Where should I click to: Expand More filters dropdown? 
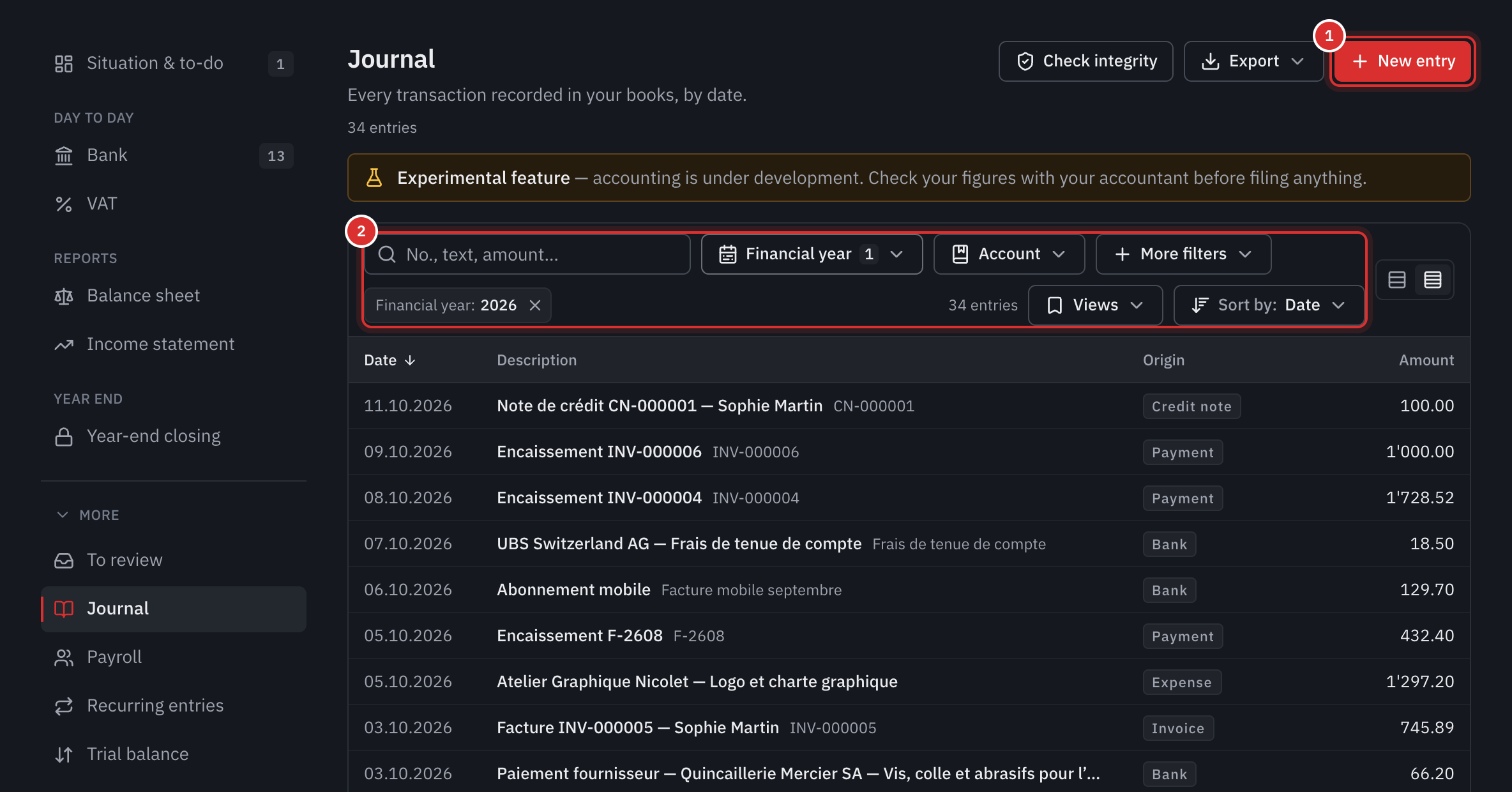[x=1183, y=254]
